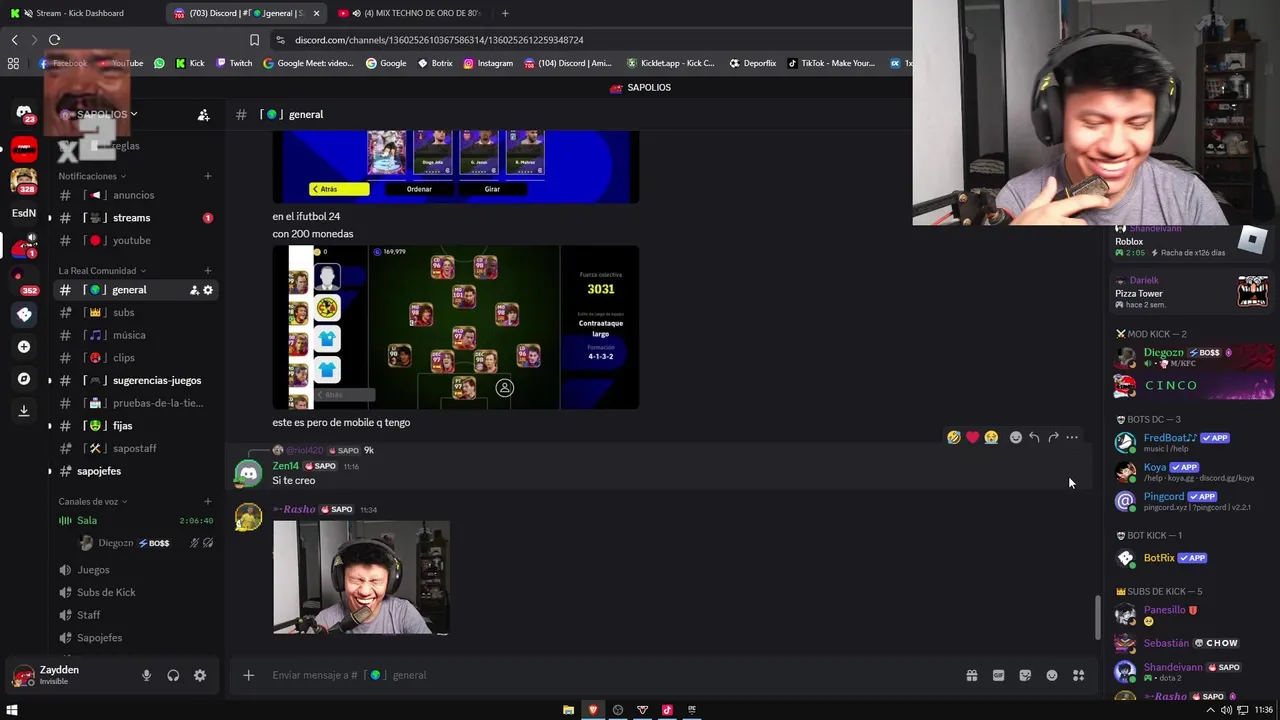Open Windows Start menu
The image size is (1280, 720).
(x=12, y=710)
